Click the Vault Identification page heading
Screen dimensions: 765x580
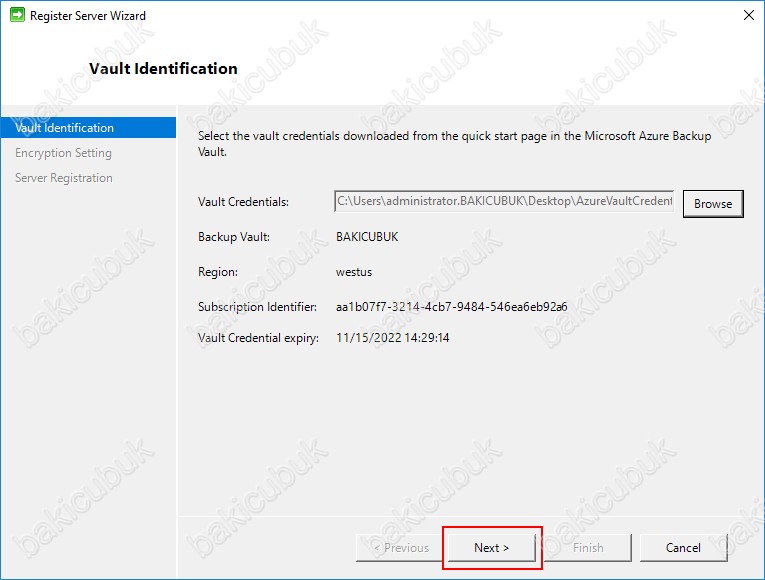163,68
